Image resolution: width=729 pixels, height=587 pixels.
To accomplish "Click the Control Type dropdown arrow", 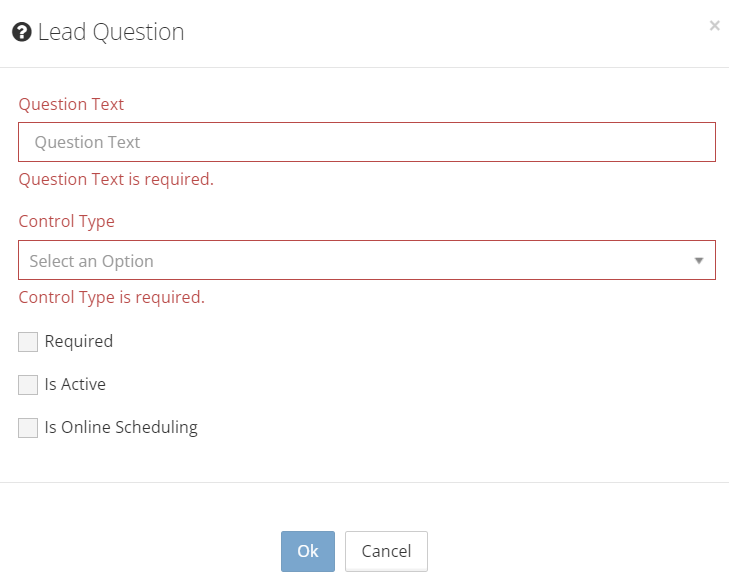I will click(x=699, y=261).
